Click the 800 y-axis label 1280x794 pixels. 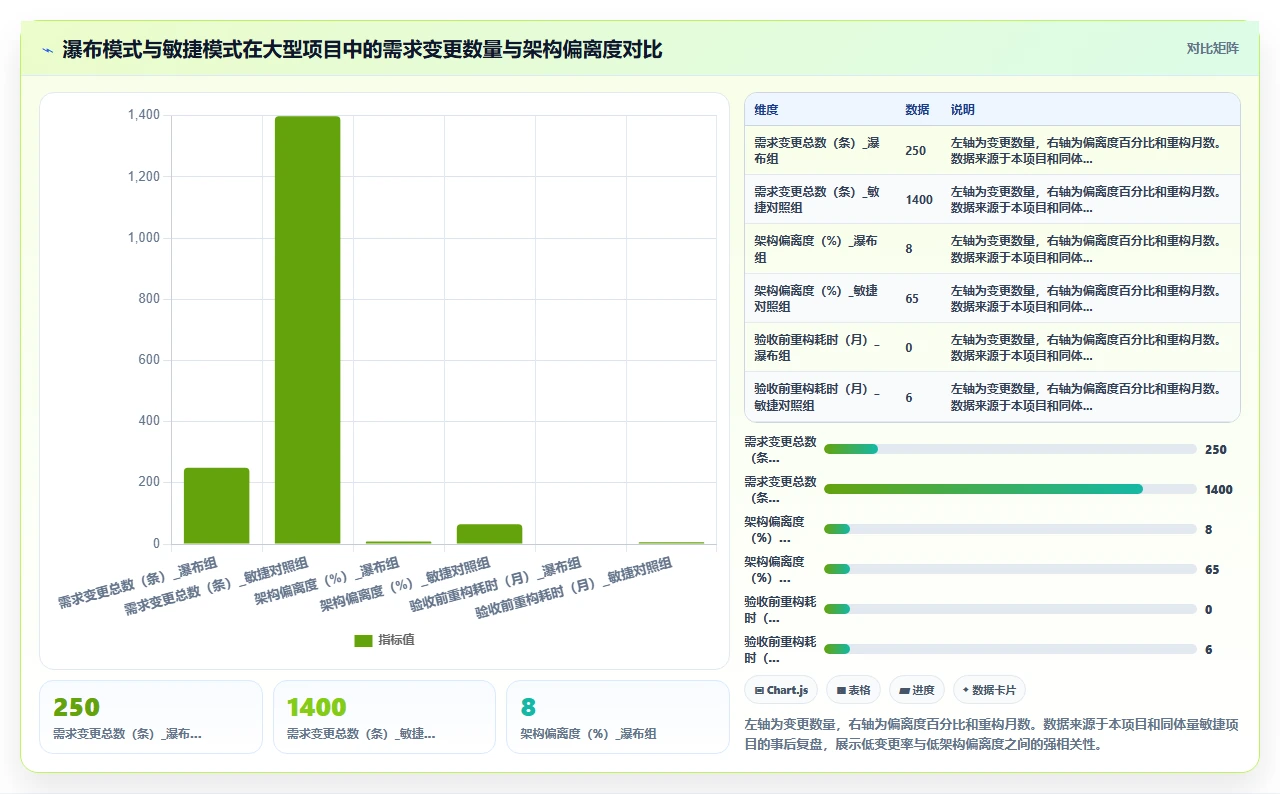149,299
